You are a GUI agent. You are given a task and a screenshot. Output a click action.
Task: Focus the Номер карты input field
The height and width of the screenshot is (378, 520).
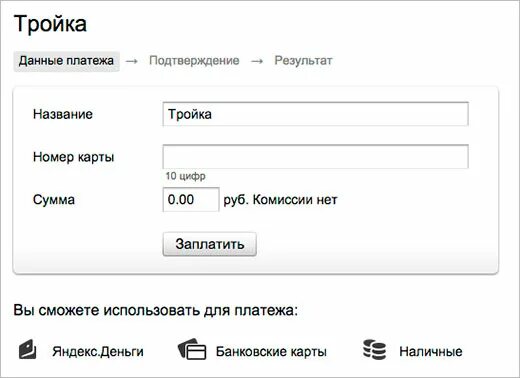pyautogui.click(x=315, y=157)
